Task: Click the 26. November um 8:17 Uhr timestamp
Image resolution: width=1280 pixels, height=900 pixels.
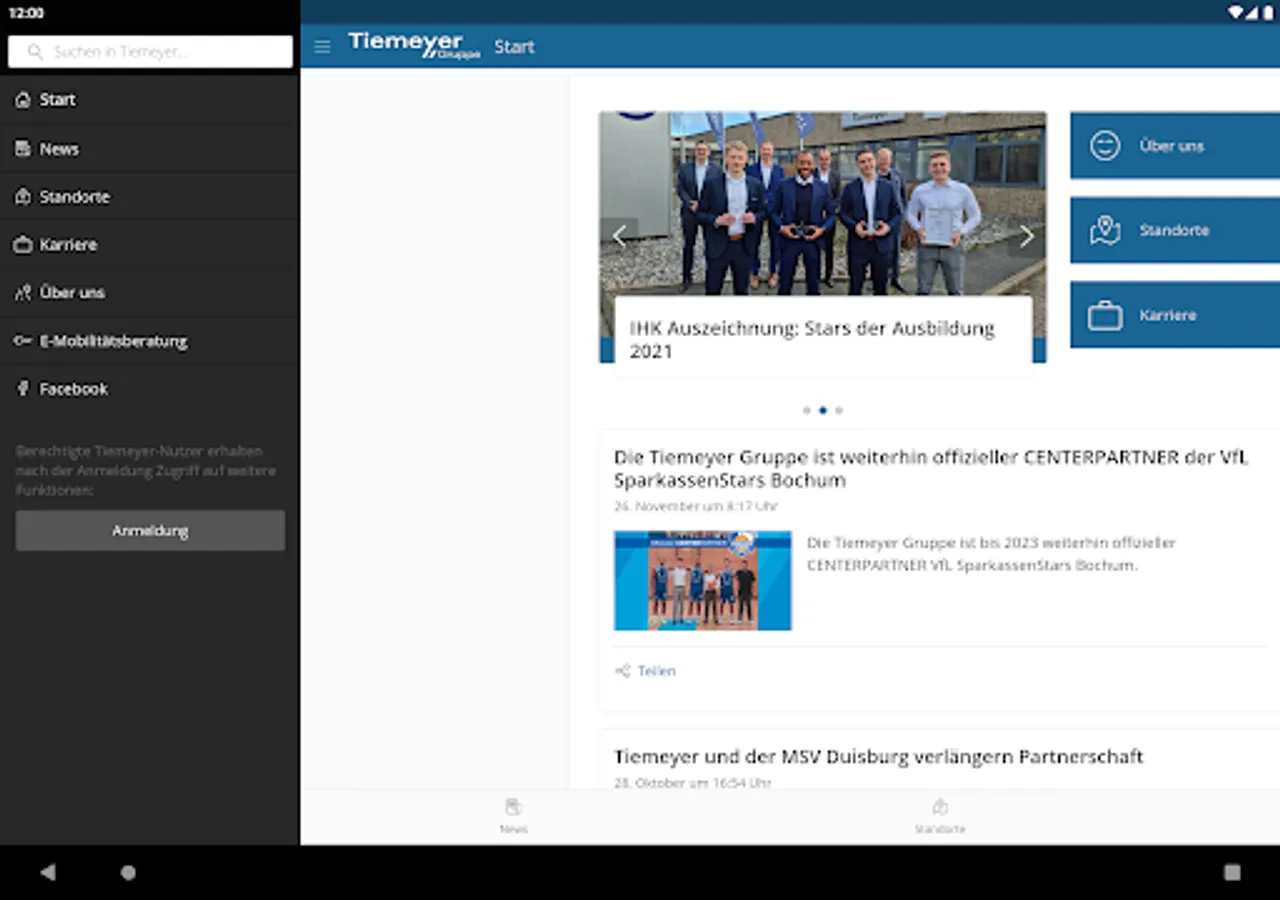Action: [696, 506]
